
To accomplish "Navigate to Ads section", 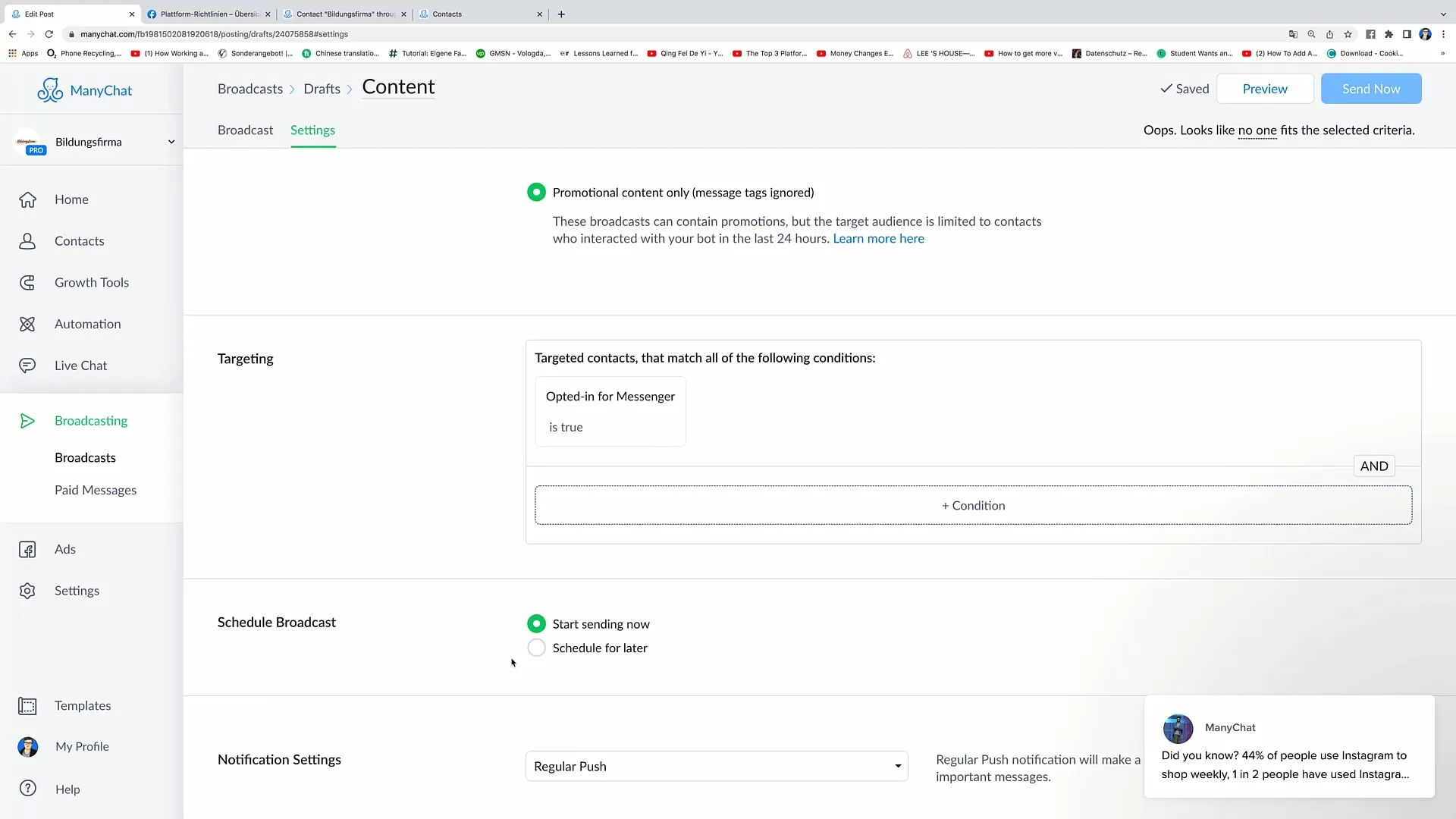I will tap(64, 548).
